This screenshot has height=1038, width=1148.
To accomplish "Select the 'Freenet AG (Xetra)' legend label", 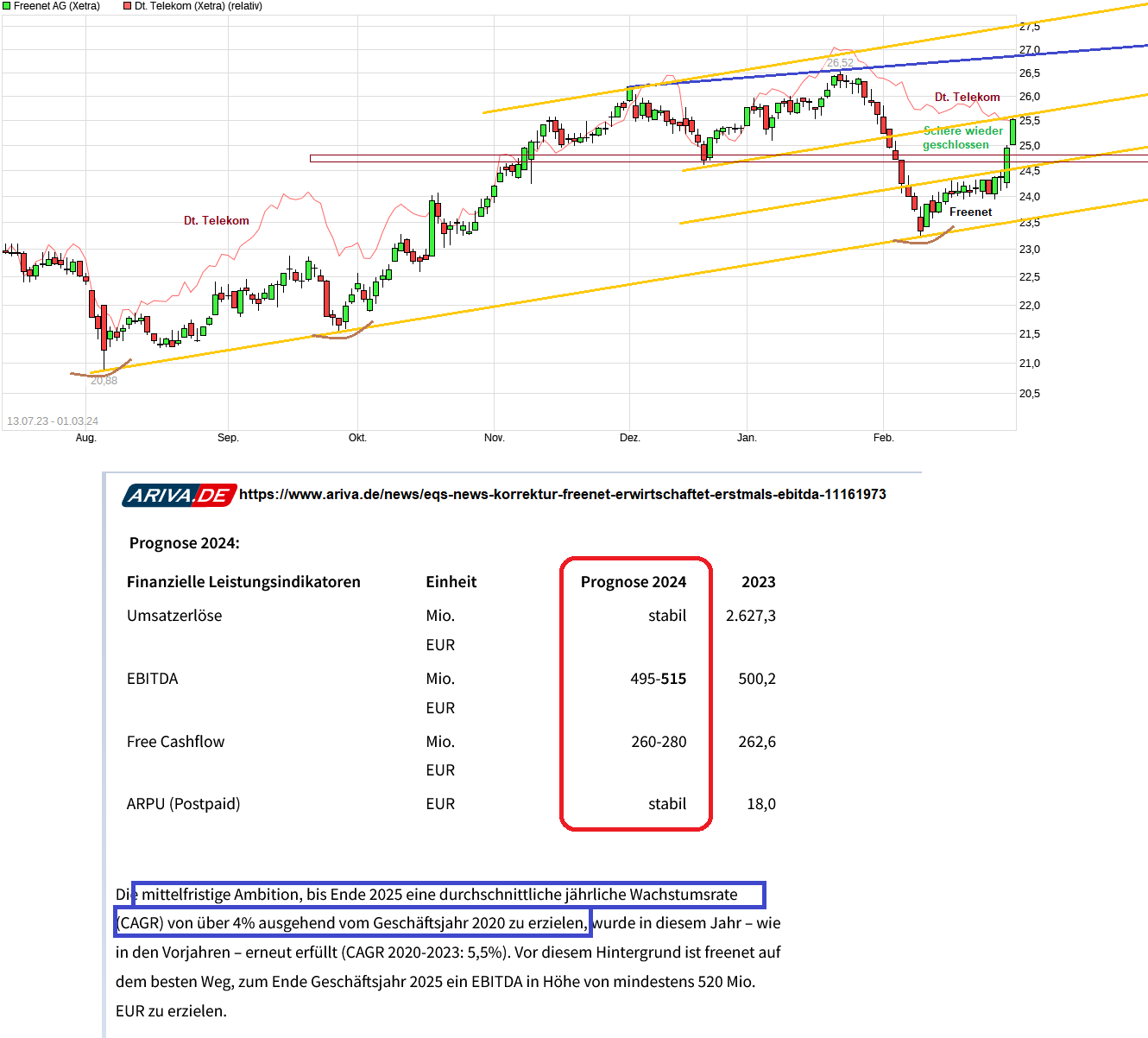I will pos(57,6).
